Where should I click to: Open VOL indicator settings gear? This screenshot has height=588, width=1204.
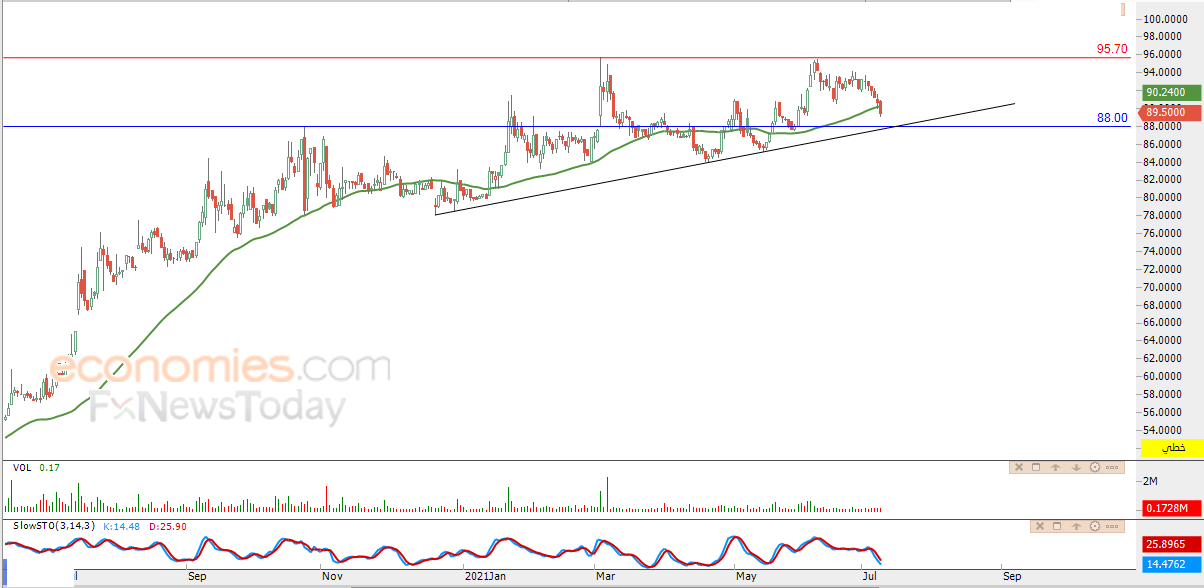click(1095, 467)
